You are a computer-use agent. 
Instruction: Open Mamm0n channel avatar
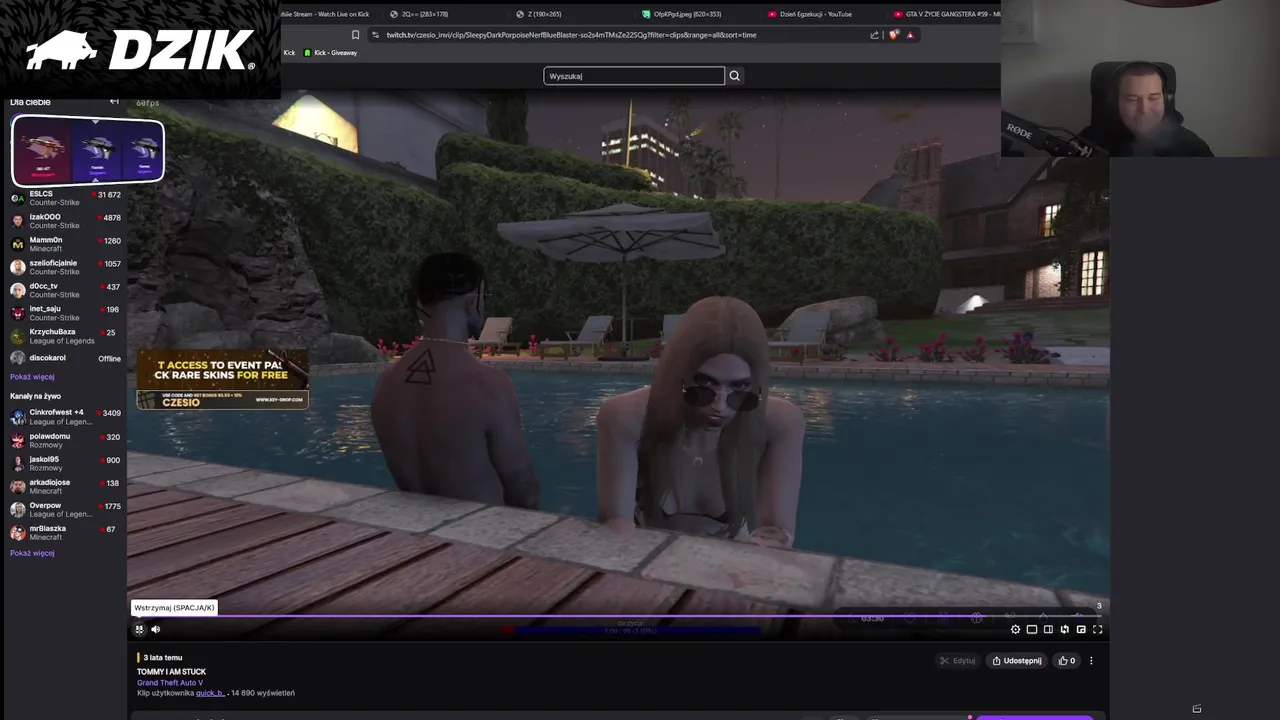pos(17,244)
